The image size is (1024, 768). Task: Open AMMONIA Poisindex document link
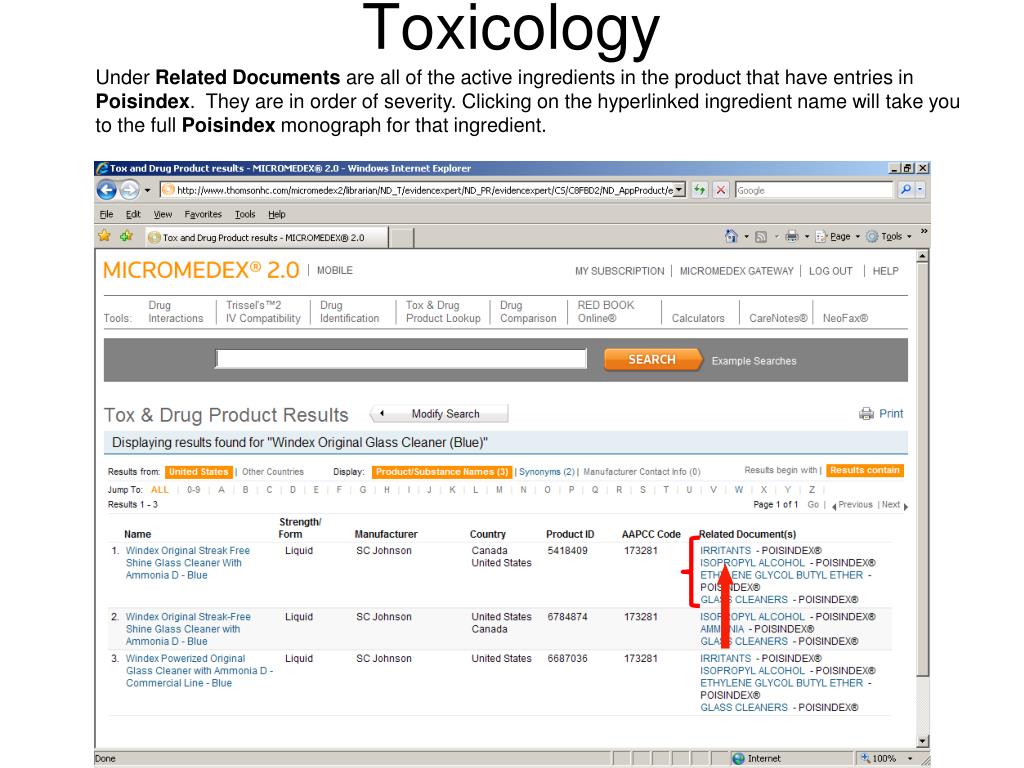point(722,629)
